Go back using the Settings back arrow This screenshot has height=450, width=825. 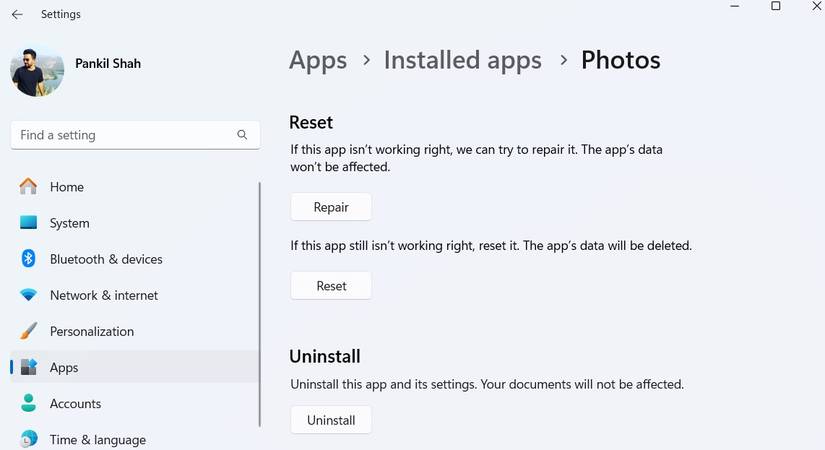(17, 15)
